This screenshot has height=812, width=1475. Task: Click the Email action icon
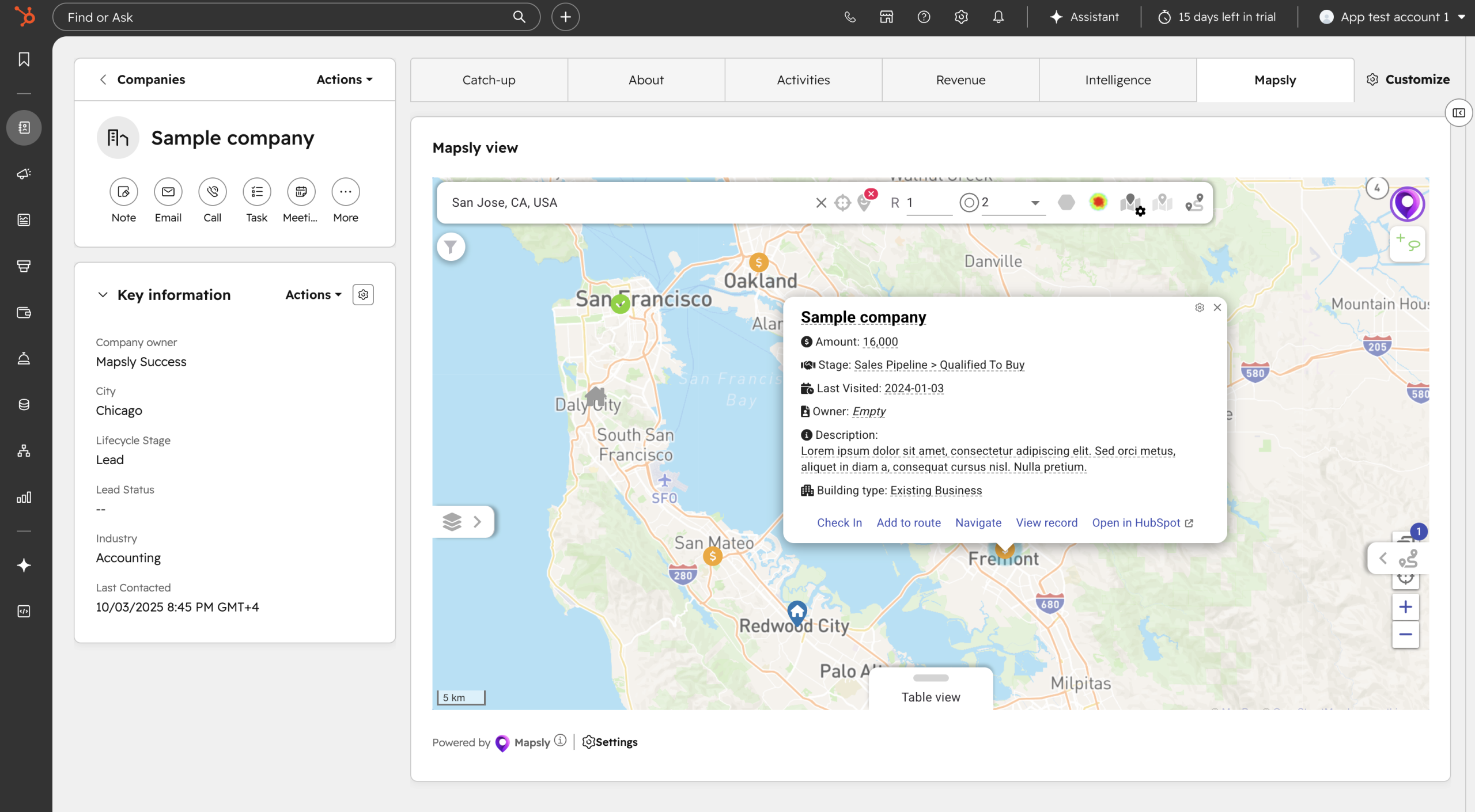point(168,192)
